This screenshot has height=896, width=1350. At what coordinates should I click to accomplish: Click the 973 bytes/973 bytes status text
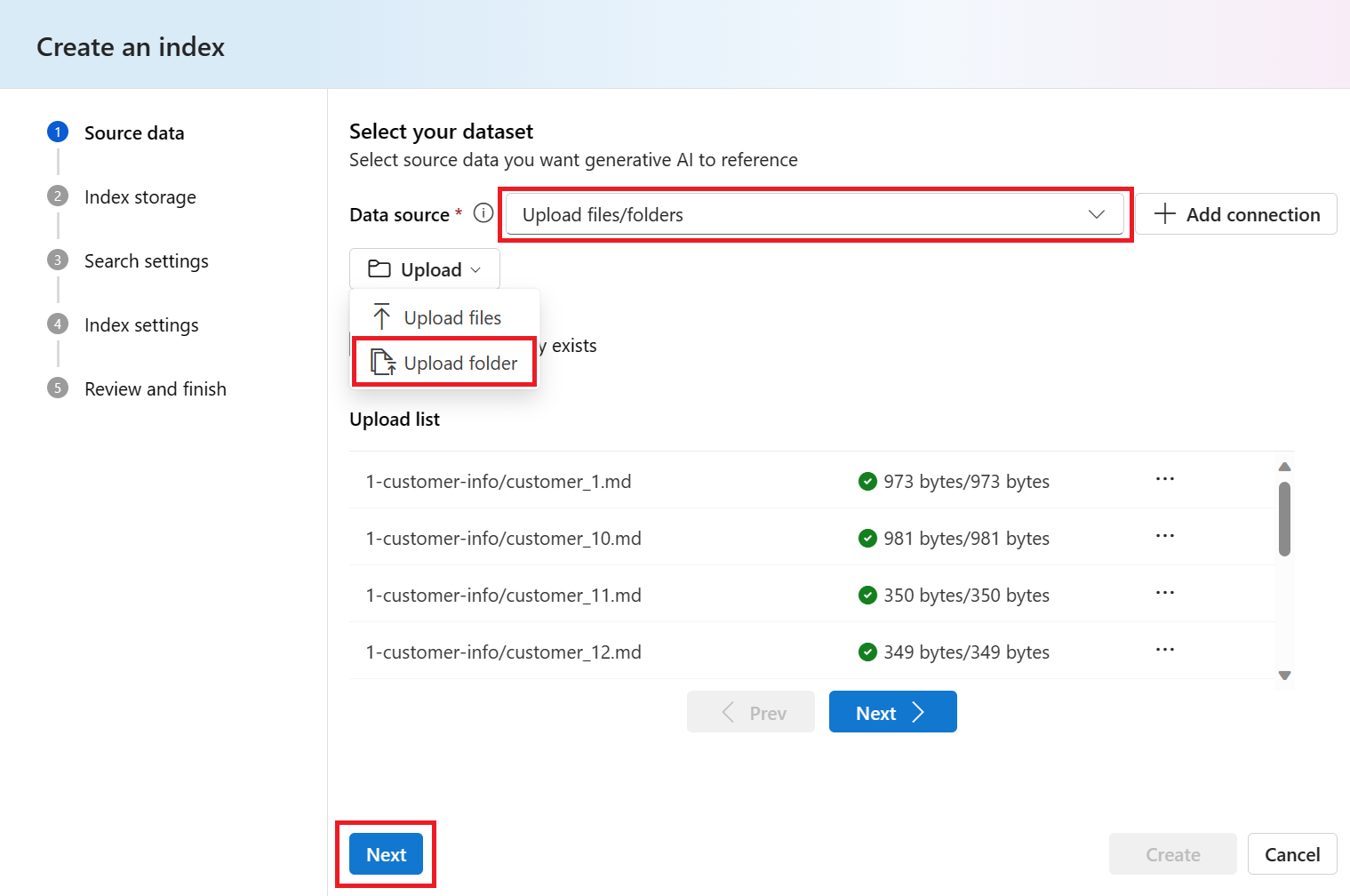(966, 482)
